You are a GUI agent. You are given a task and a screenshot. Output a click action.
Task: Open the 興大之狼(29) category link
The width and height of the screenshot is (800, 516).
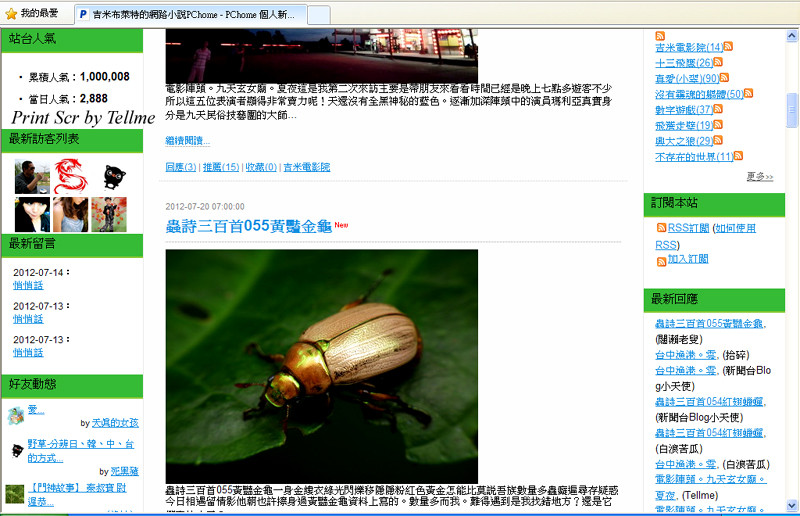pyautogui.click(x=684, y=141)
